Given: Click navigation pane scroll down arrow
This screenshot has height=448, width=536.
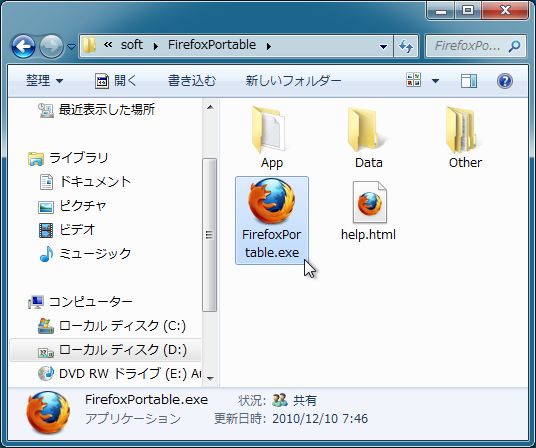Looking at the screenshot, I should coord(210,378).
